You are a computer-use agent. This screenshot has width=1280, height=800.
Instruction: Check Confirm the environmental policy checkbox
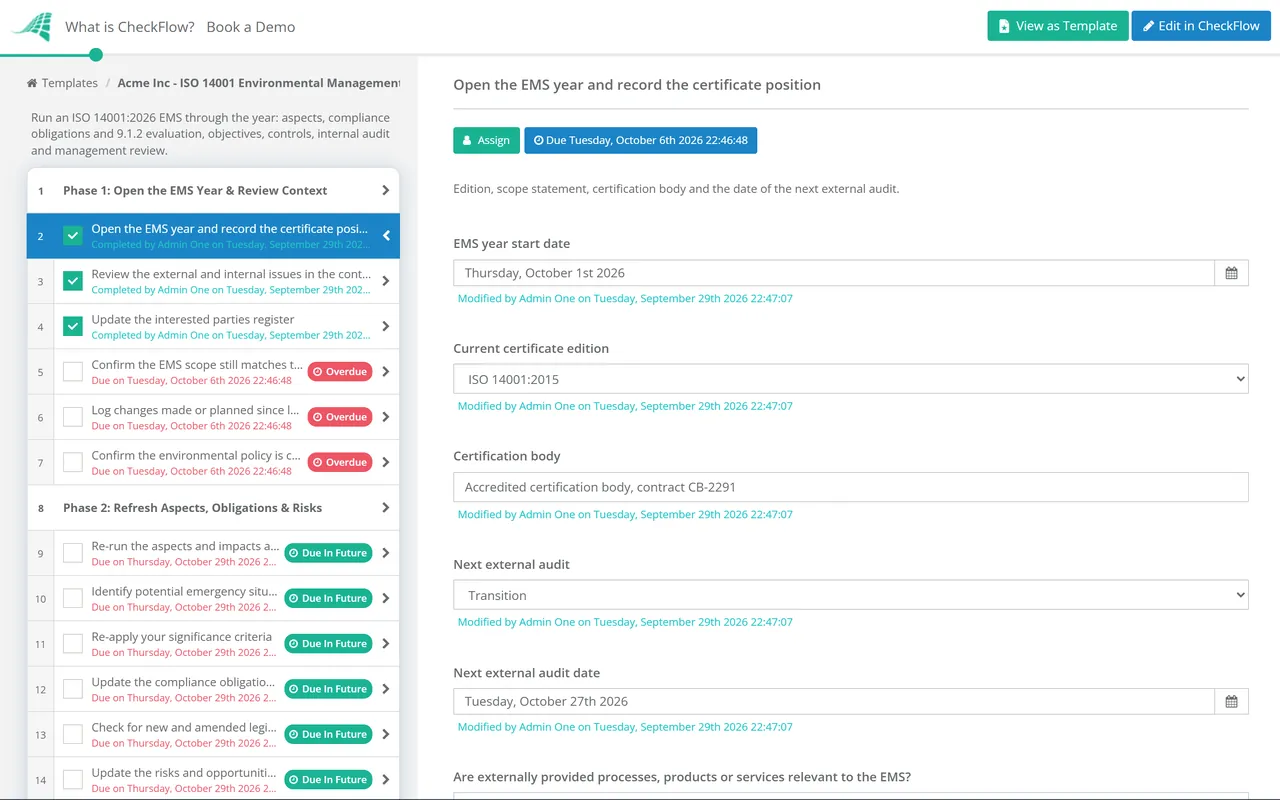73,462
